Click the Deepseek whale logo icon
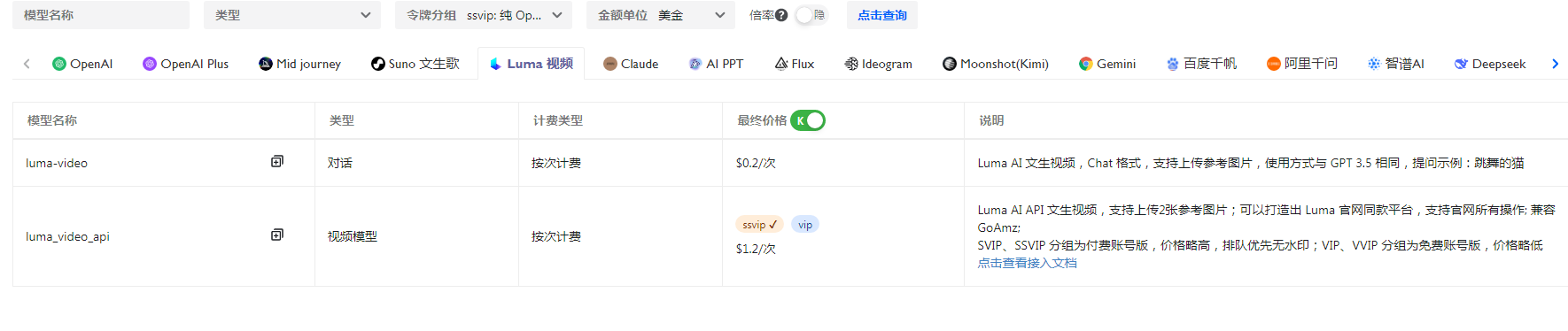The height and width of the screenshot is (331, 1568). [1462, 64]
